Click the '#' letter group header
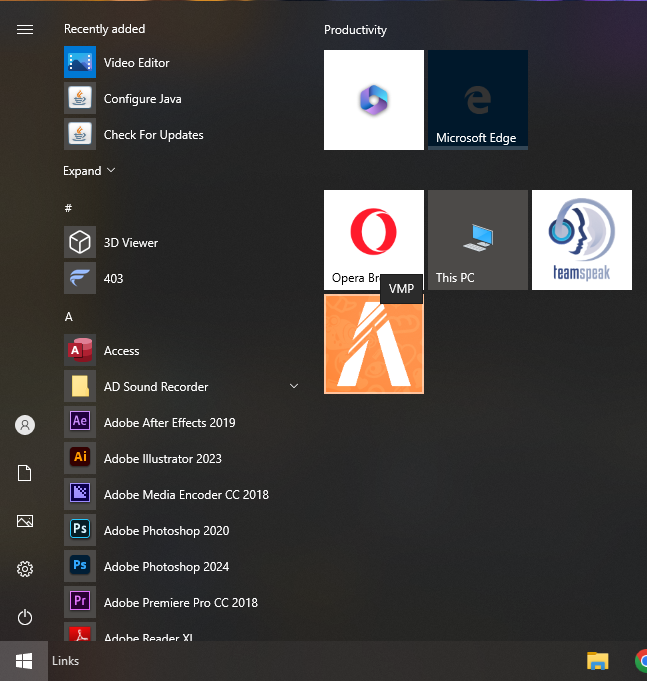Image resolution: width=647 pixels, height=681 pixels. (68, 208)
